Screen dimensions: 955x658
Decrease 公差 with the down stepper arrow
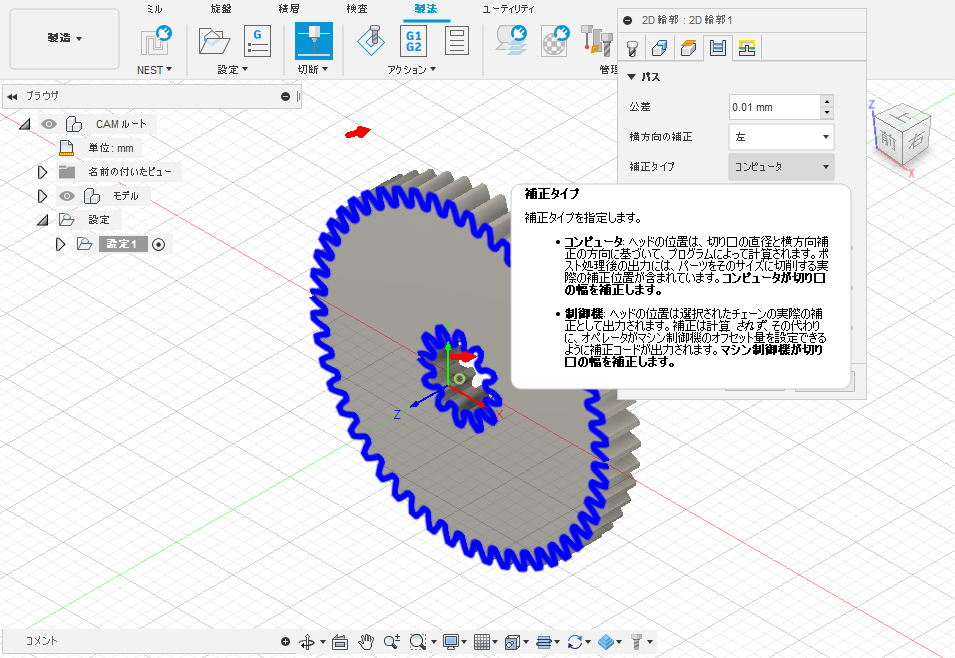click(x=826, y=113)
